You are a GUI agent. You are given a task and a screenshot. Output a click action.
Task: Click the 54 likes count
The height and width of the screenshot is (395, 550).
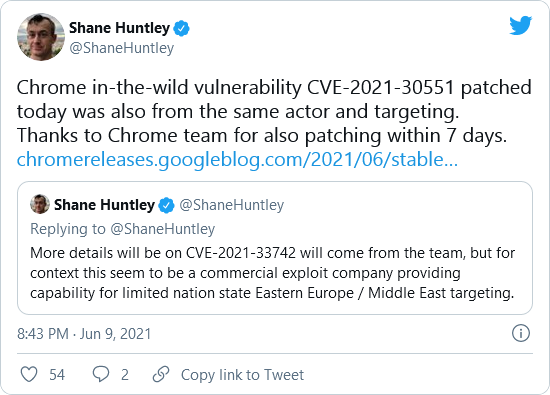tap(57, 375)
